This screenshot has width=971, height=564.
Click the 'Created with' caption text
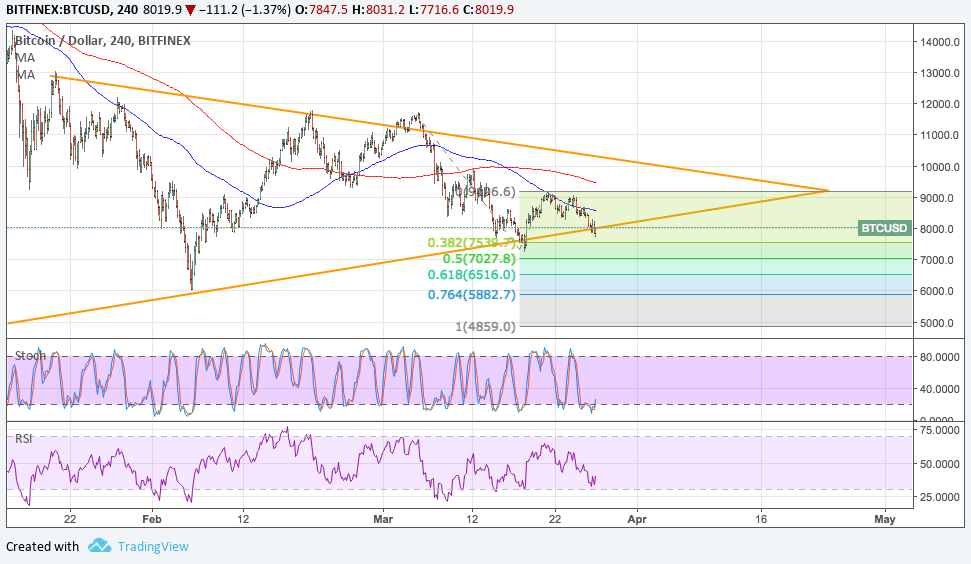43,547
